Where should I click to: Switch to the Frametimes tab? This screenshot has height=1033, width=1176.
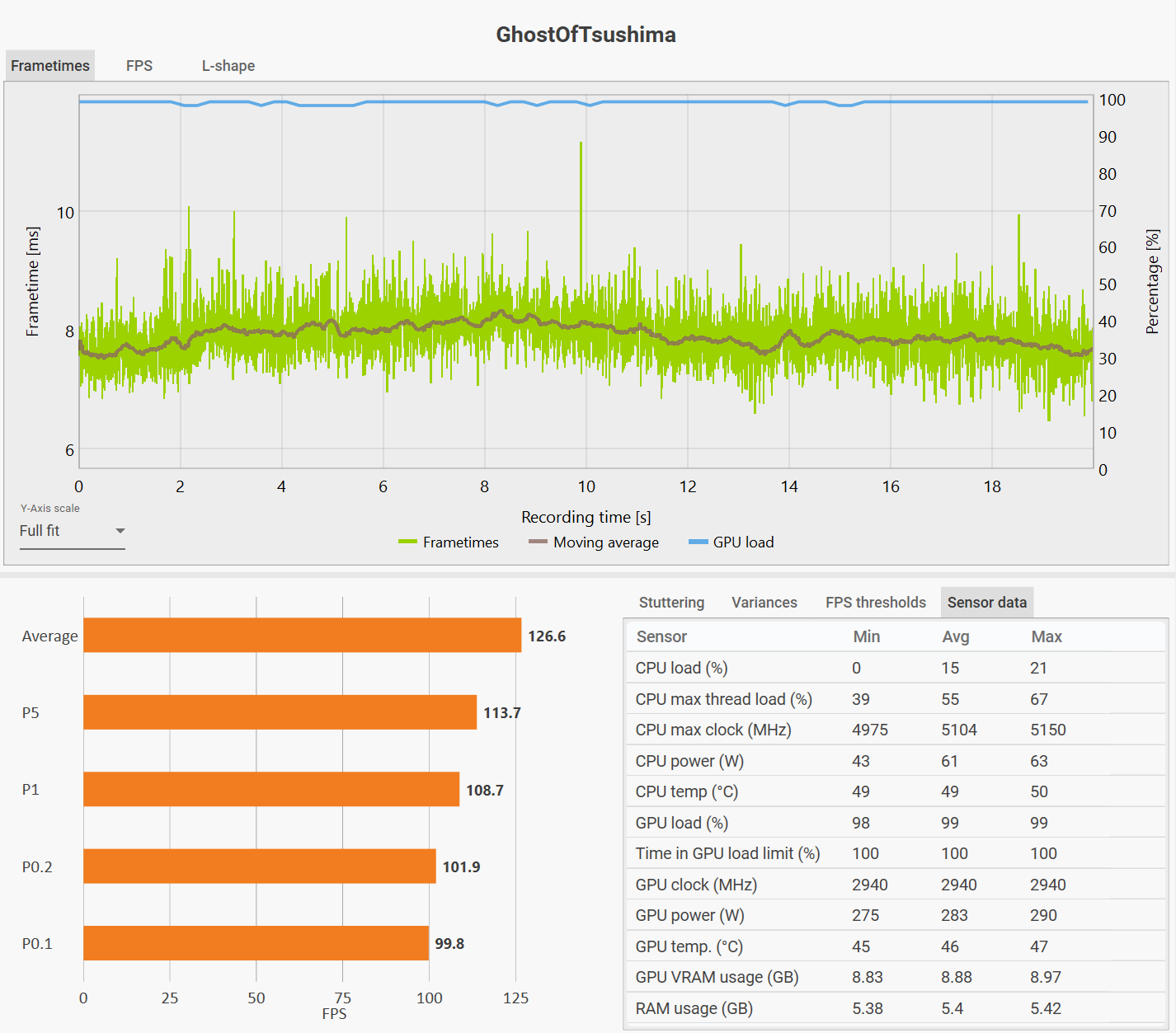[x=50, y=66]
